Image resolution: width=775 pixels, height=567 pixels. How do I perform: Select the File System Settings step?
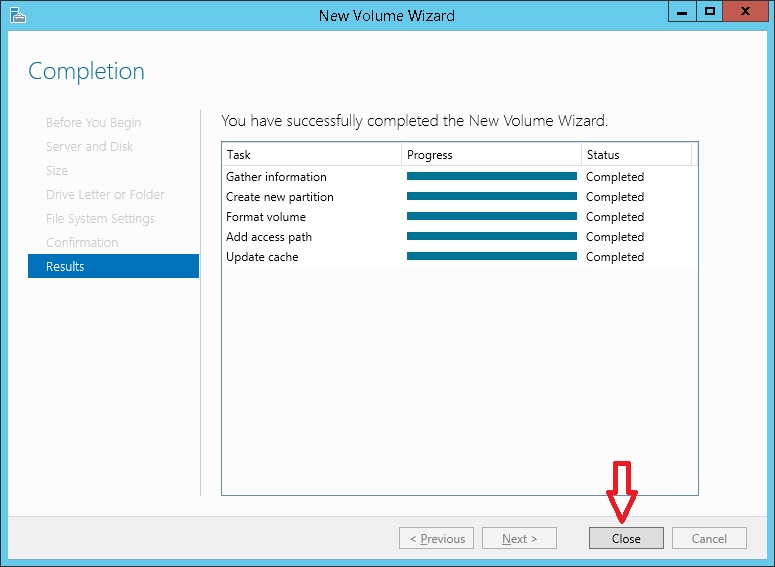[100, 219]
